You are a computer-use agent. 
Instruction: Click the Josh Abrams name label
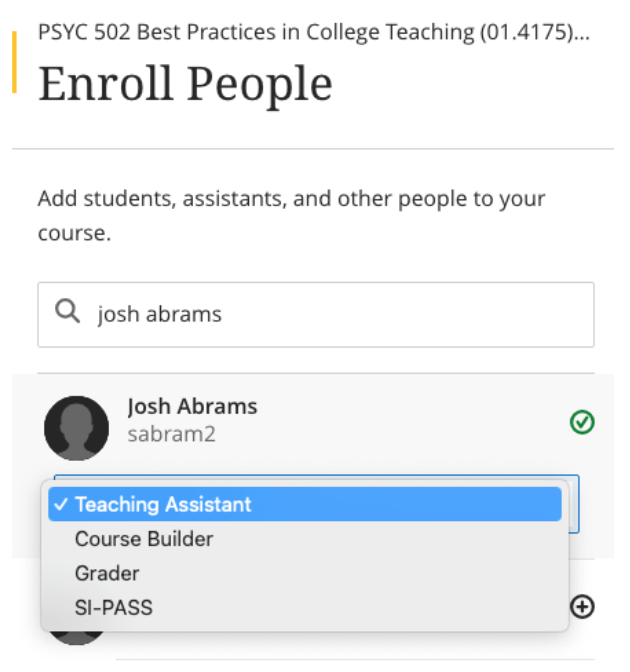click(x=192, y=406)
